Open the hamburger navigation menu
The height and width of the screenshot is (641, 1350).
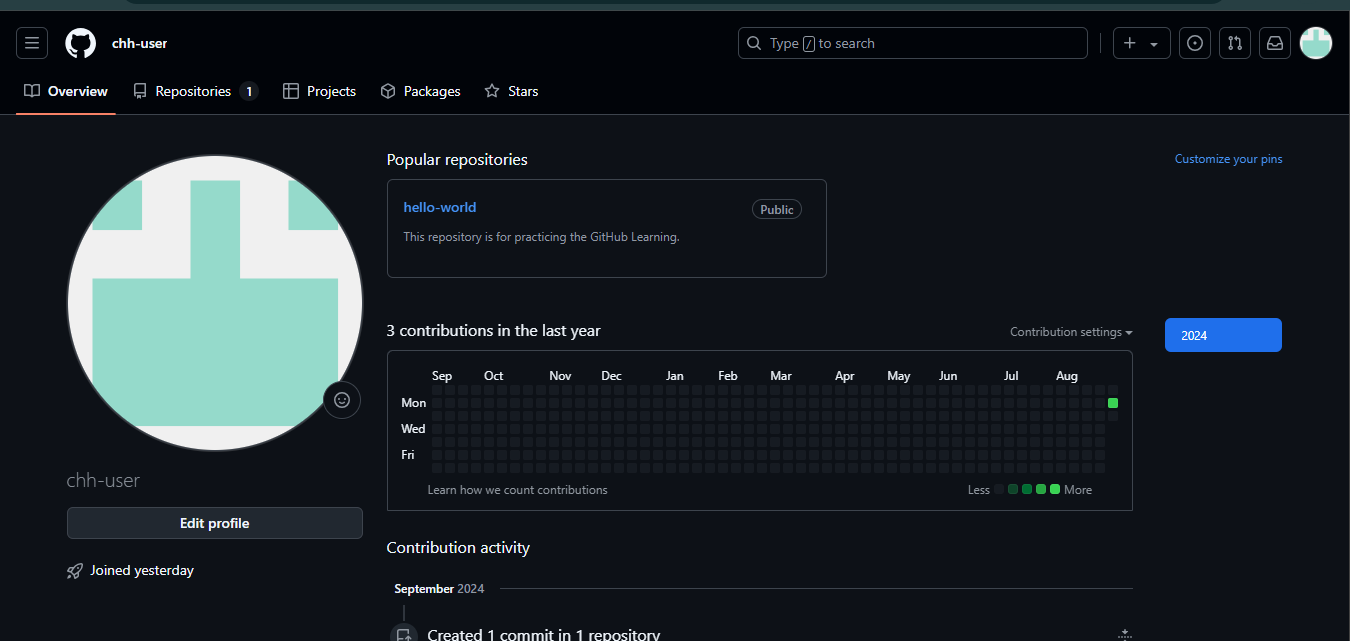coord(32,43)
